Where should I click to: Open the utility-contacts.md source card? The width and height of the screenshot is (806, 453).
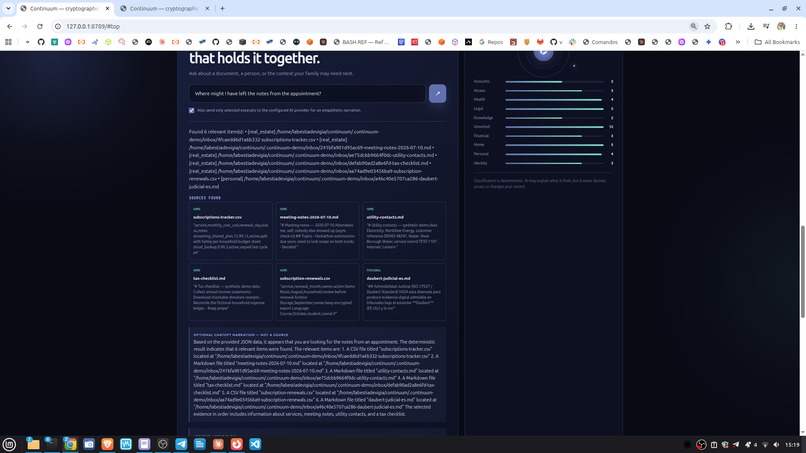[404, 231]
